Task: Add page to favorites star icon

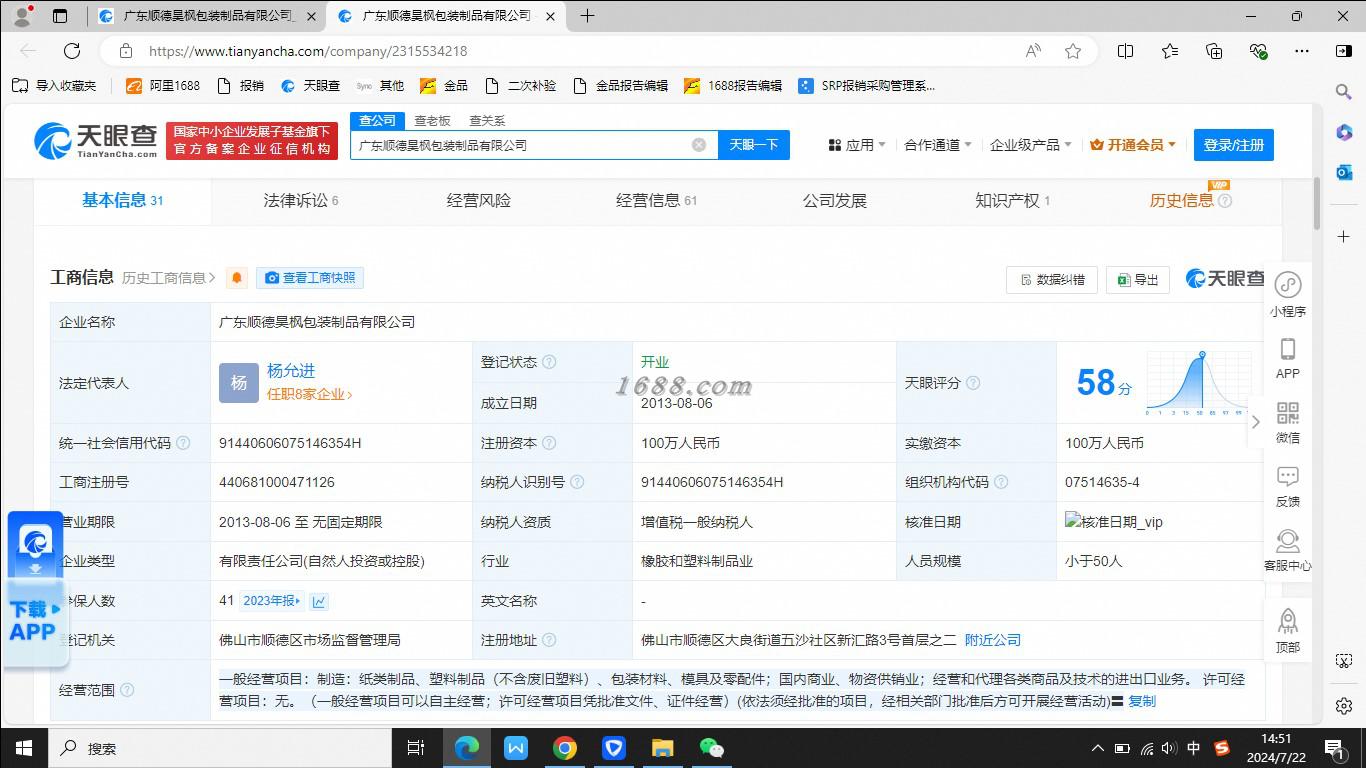Action: click(x=1073, y=51)
